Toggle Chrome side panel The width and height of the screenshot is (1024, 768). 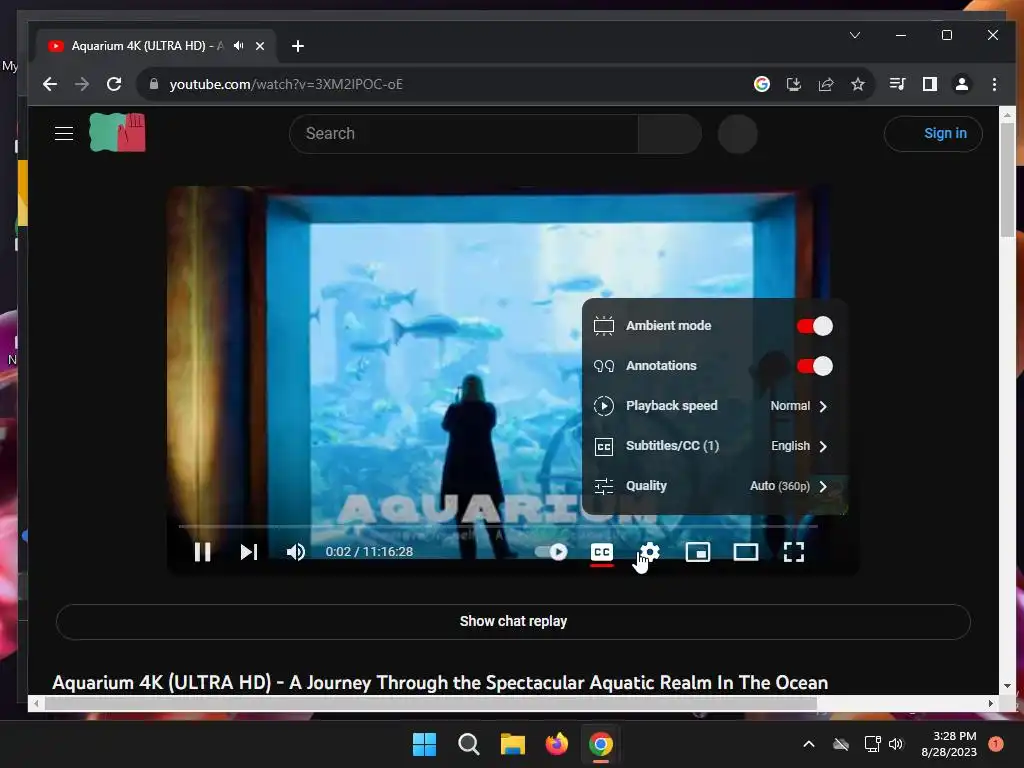(929, 84)
